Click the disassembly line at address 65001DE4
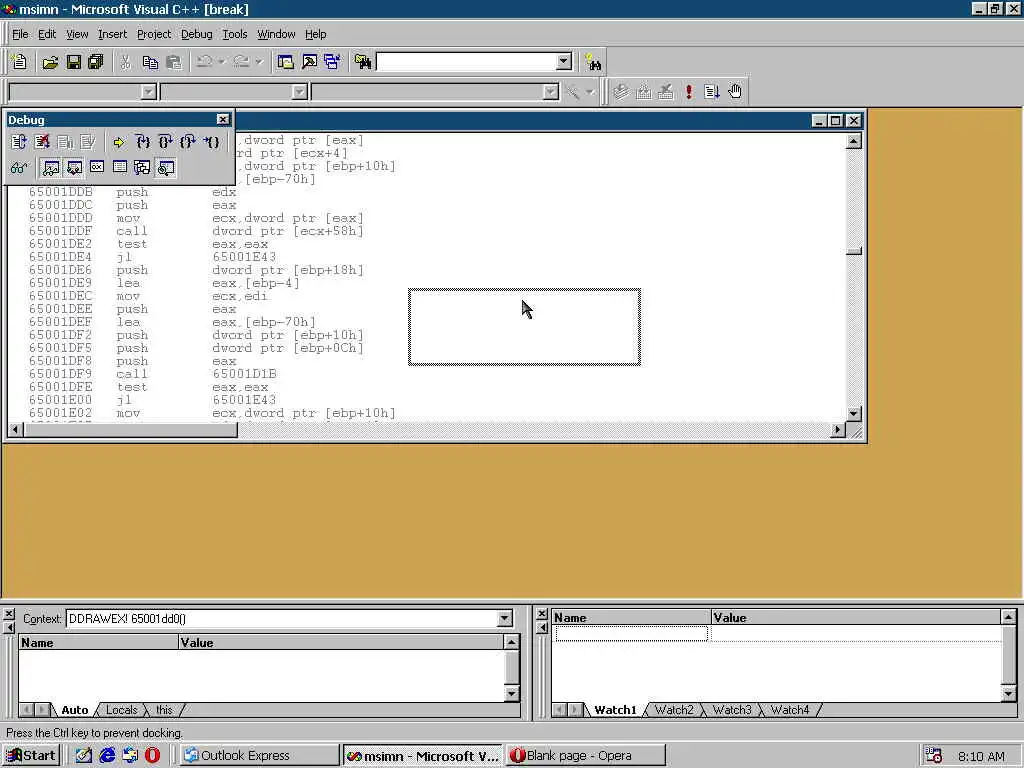This screenshot has height=768, width=1024. 152,257
